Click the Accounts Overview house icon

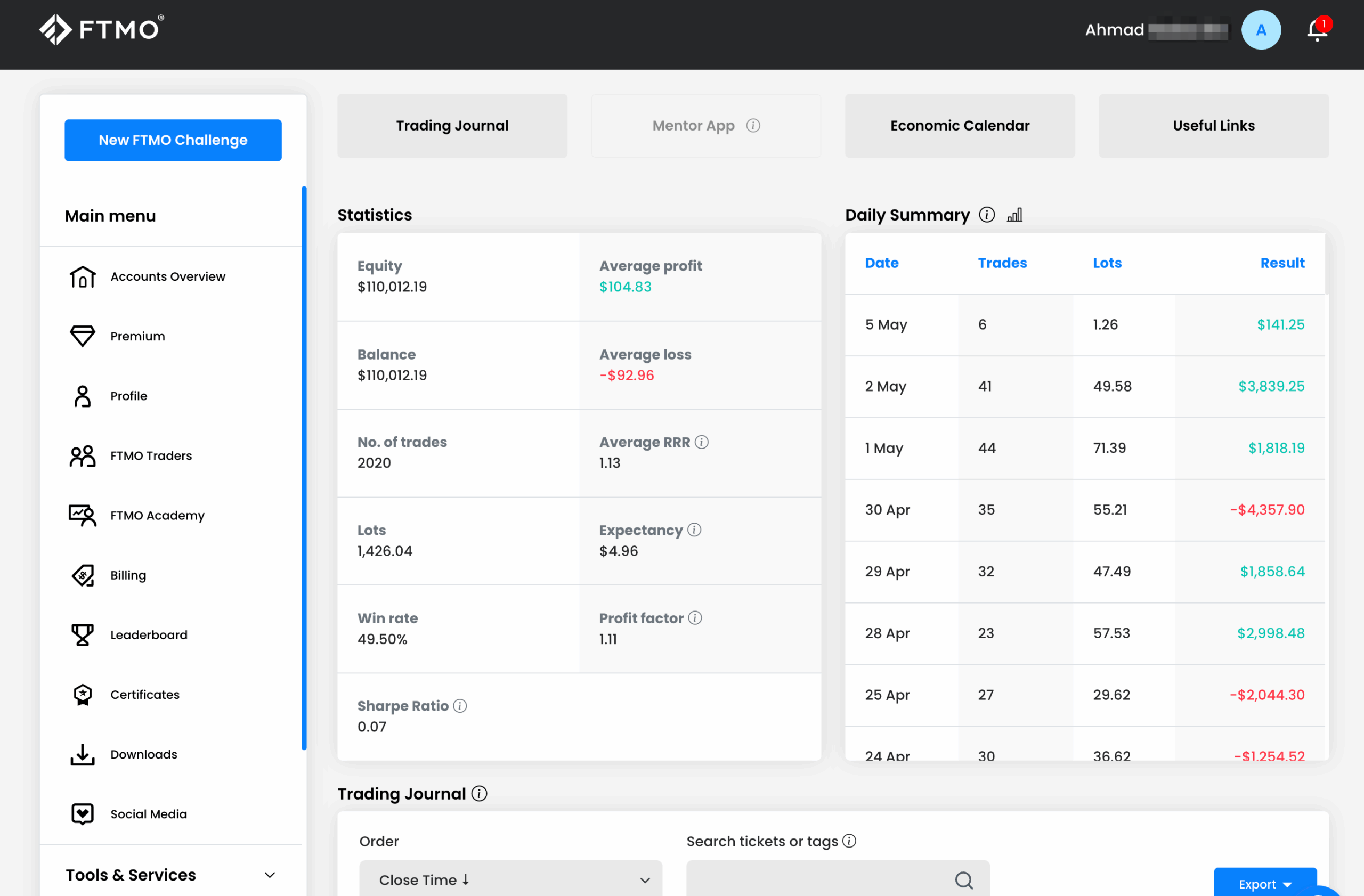pos(83,276)
